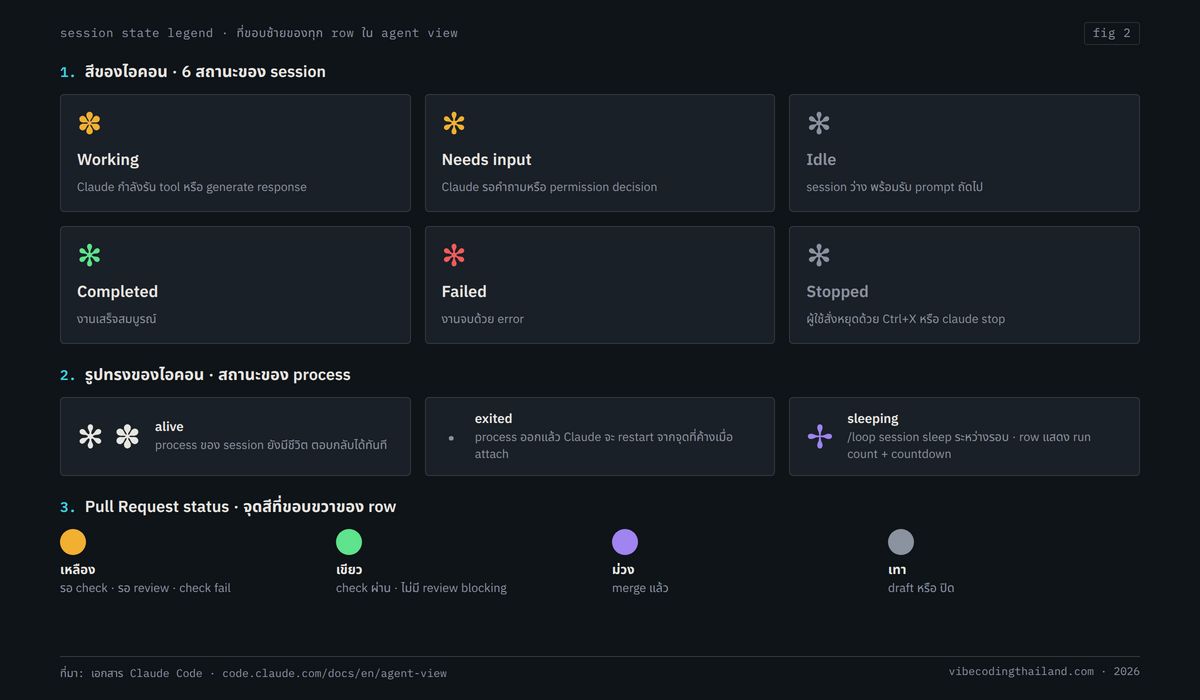Click the sleeping card label

[x=873, y=418]
